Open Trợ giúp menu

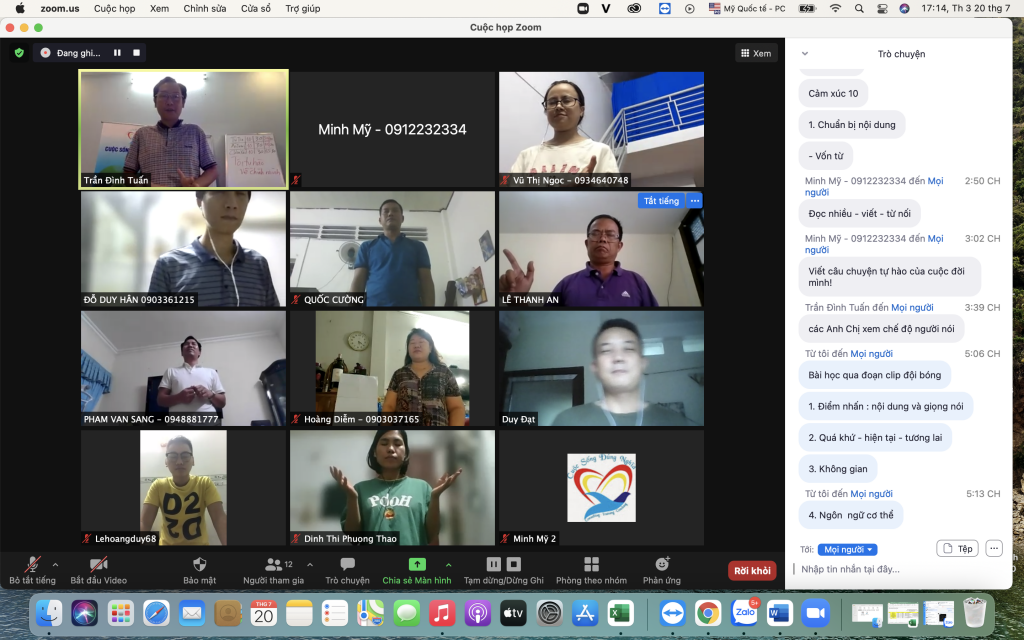click(302, 8)
